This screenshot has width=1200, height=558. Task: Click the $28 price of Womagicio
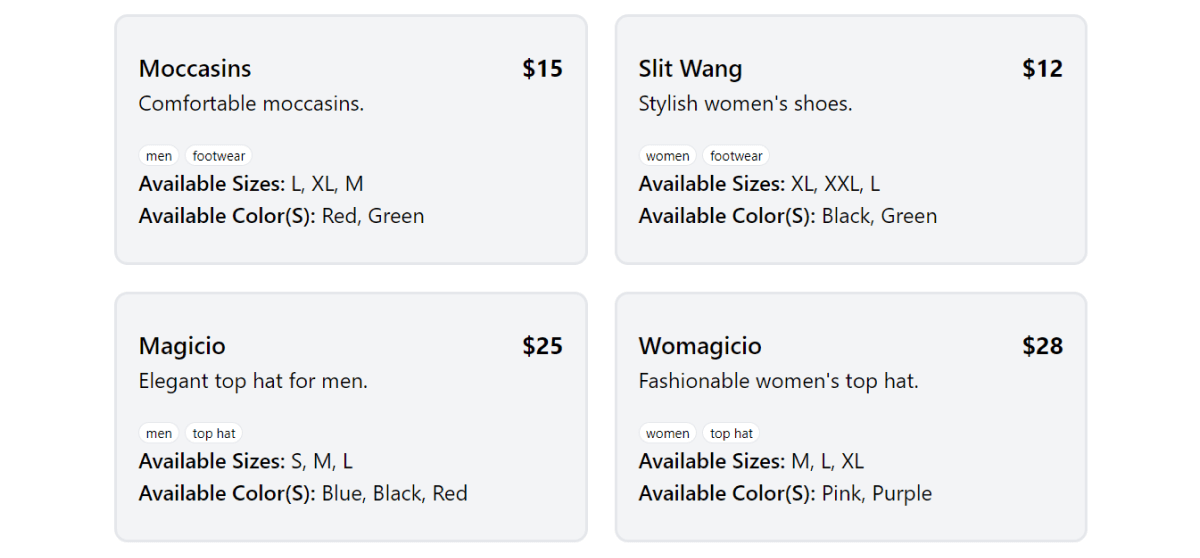(x=1042, y=346)
